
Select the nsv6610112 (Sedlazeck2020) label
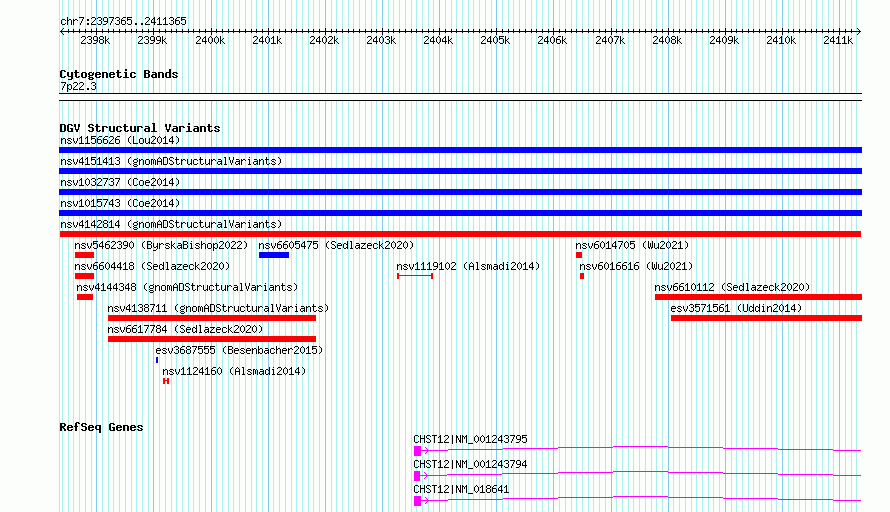point(732,287)
